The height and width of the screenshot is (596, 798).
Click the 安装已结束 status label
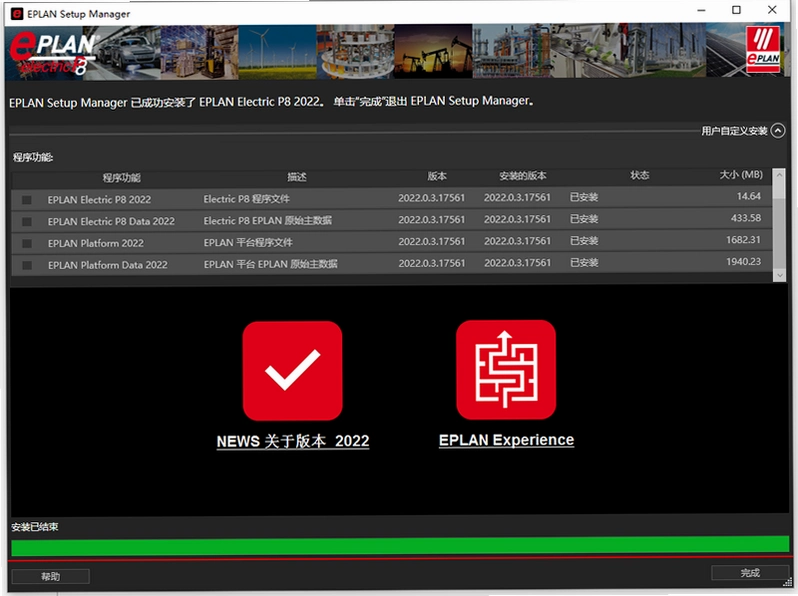click(35, 527)
